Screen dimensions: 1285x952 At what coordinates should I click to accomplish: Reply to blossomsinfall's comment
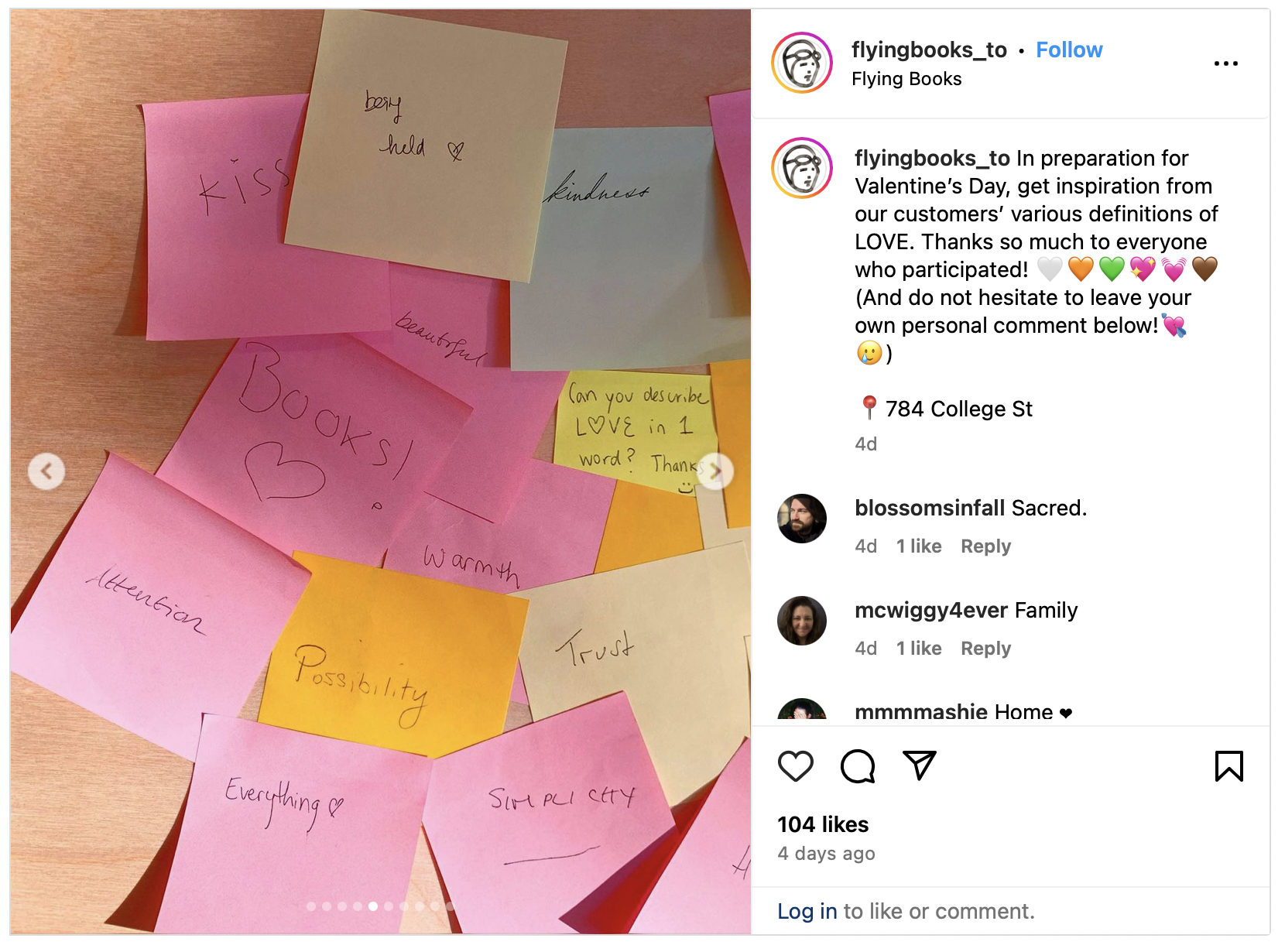[x=985, y=546]
